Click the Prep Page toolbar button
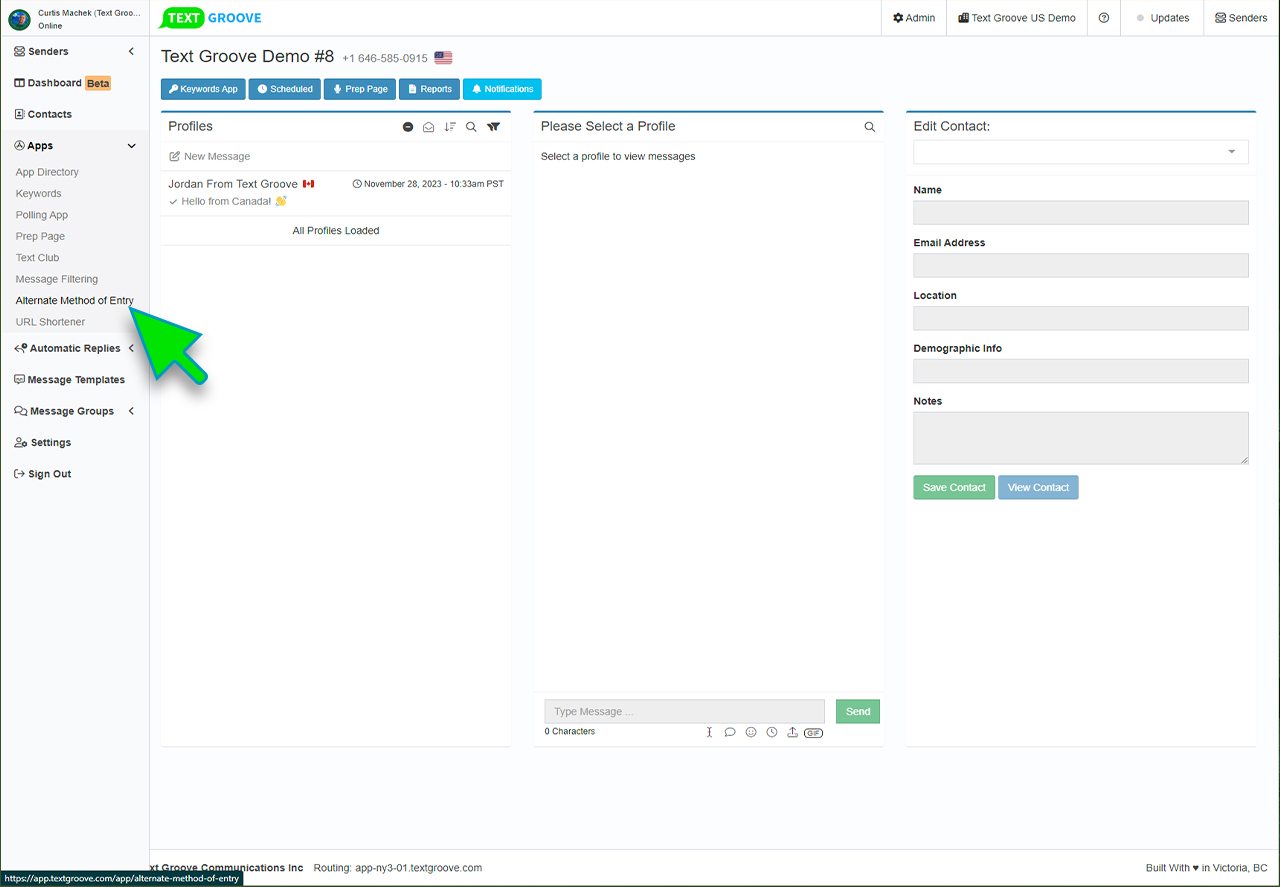 click(360, 89)
